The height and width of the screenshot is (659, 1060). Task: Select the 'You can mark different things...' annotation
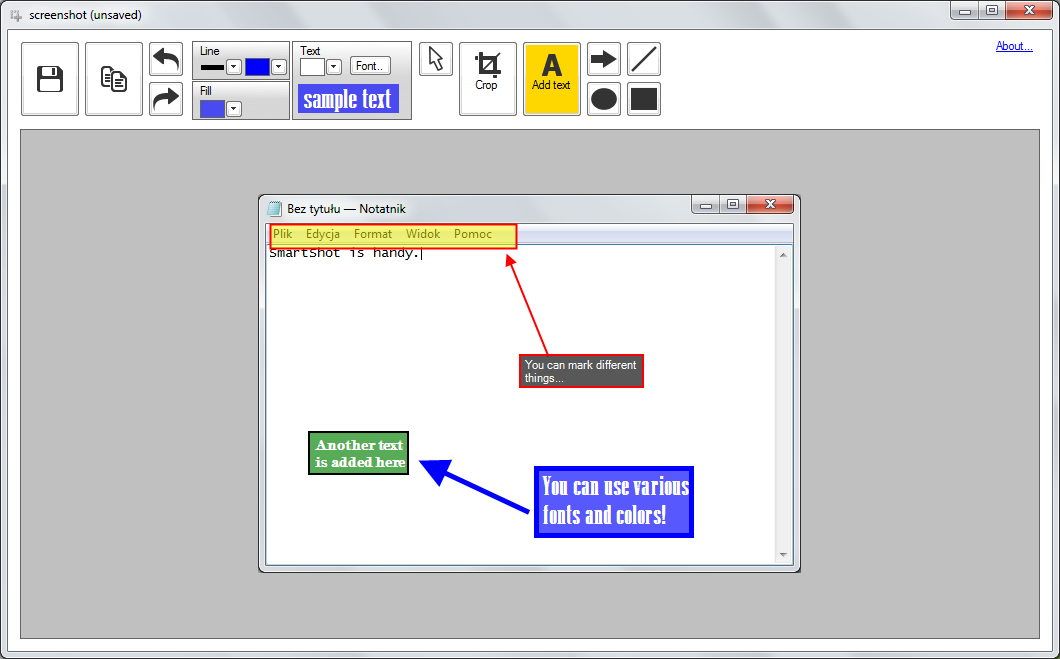pyautogui.click(x=581, y=371)
